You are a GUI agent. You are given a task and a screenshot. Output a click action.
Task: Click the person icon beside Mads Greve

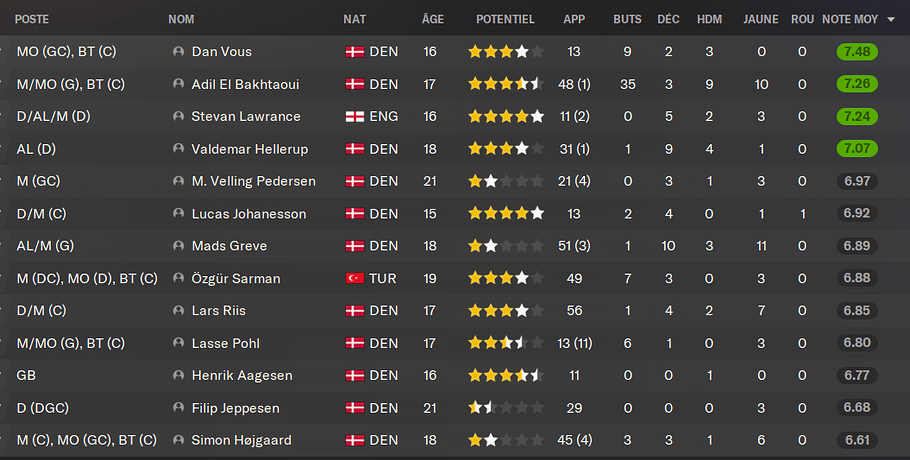tap(179, 246)
